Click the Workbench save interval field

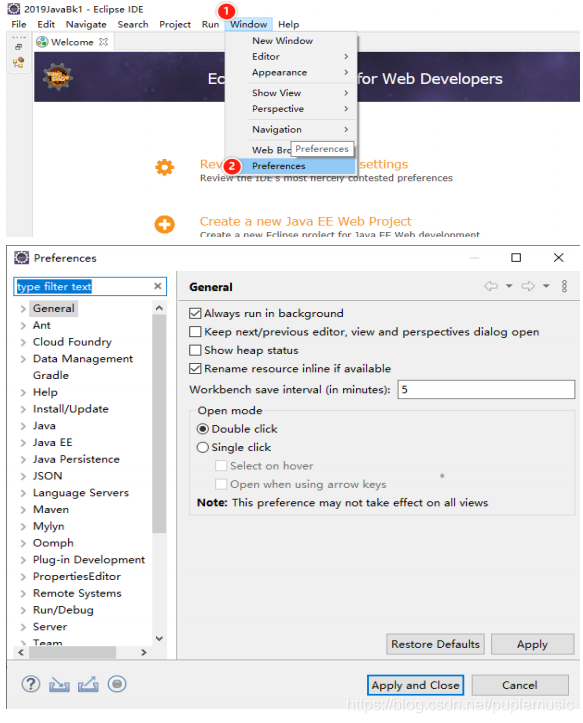(x=486, y=390)
